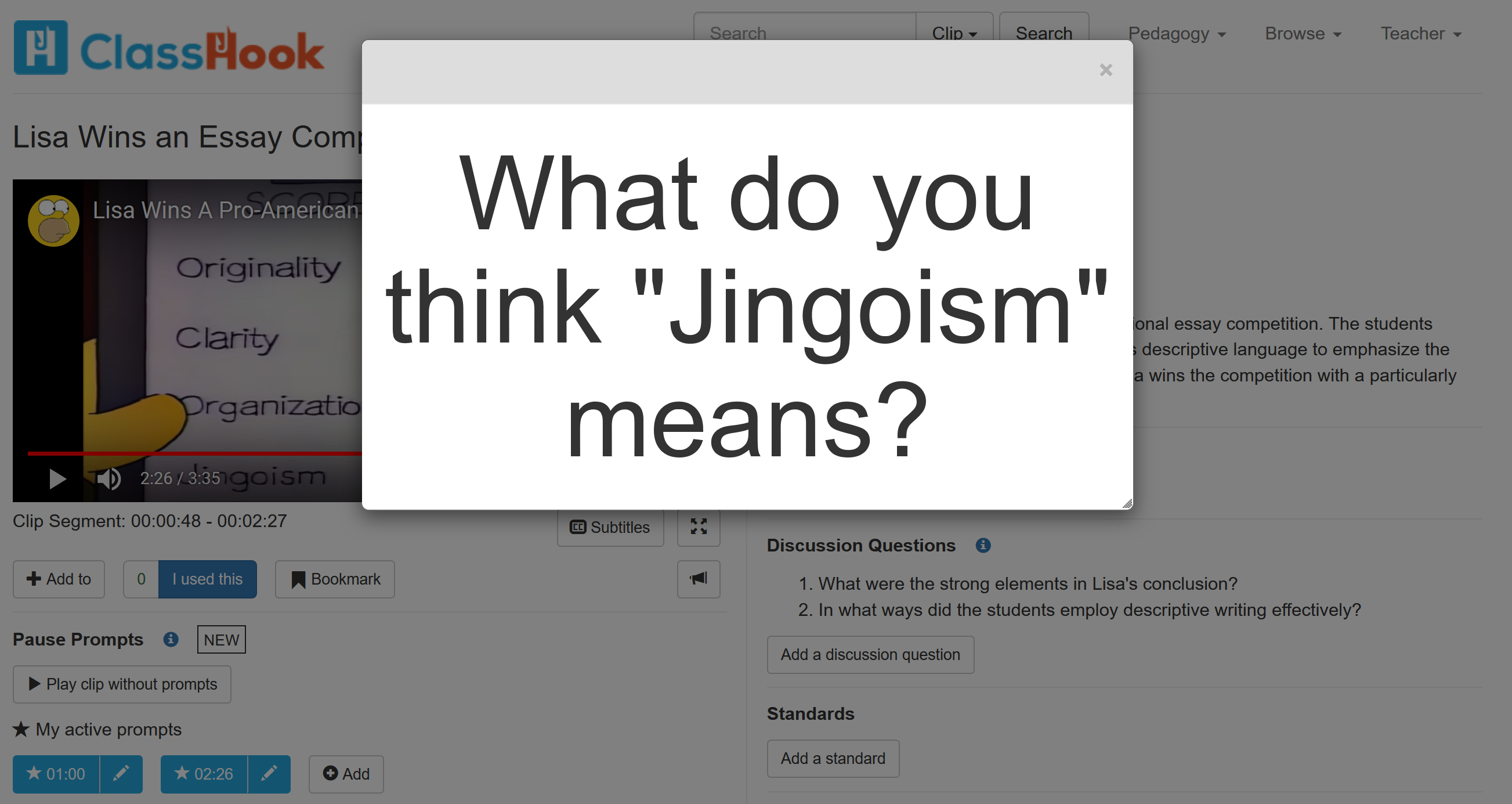
Task: Mark clip as I used this
Action: 207,579
